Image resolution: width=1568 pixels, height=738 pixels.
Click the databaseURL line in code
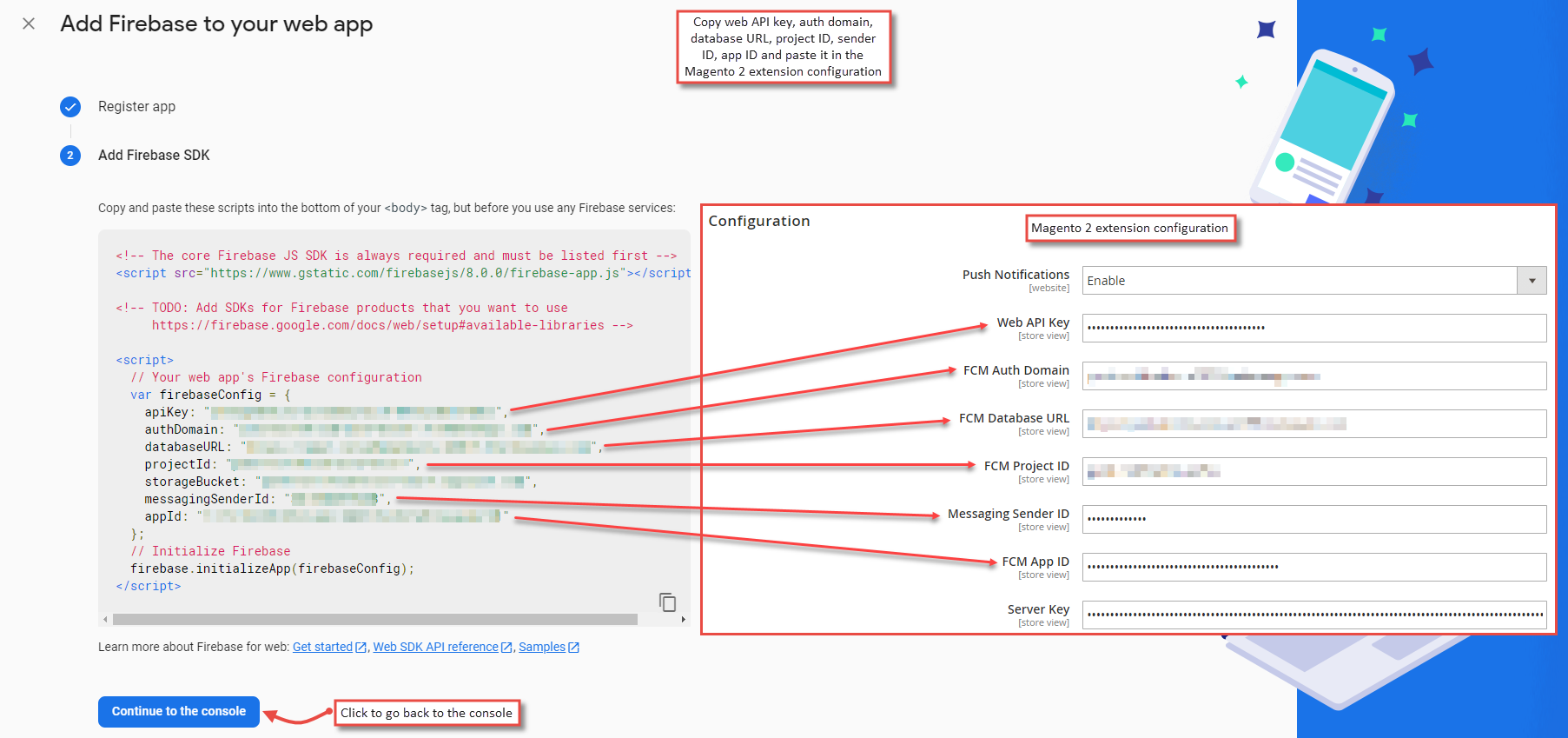[x=374, y=447]
